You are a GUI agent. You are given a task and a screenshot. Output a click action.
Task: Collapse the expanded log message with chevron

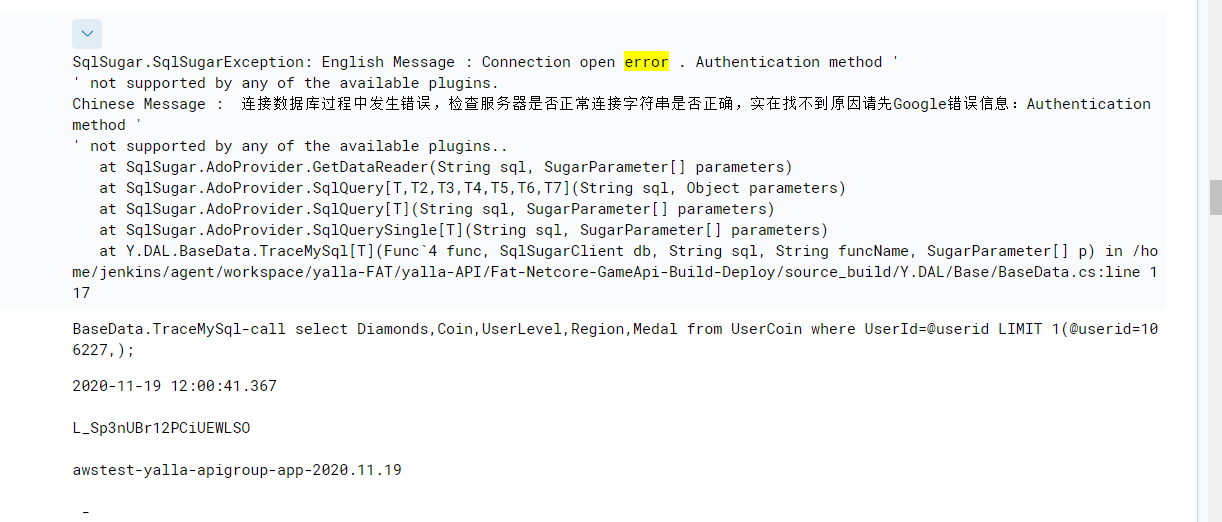pyautogui.click(x=87, y=34)
